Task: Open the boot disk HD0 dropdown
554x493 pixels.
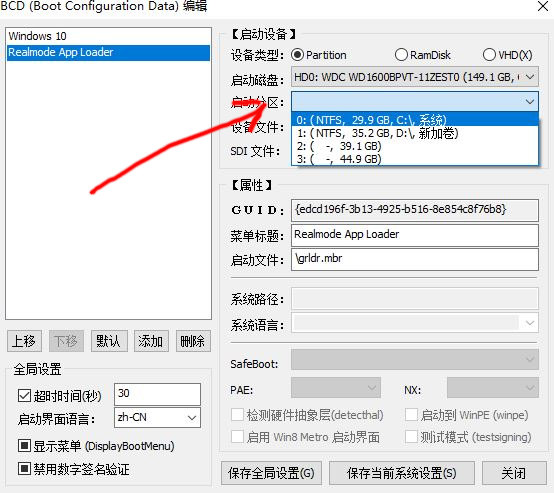Action: click(415, 77)
